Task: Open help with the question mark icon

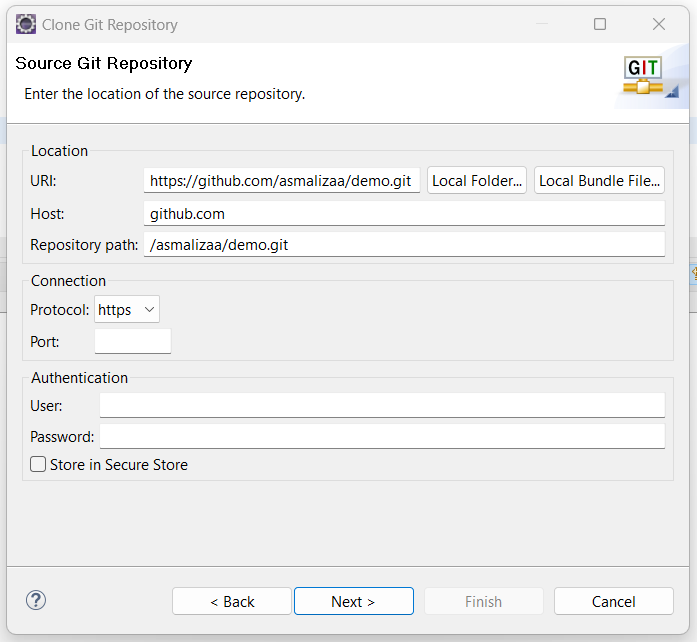Action: 36,600
